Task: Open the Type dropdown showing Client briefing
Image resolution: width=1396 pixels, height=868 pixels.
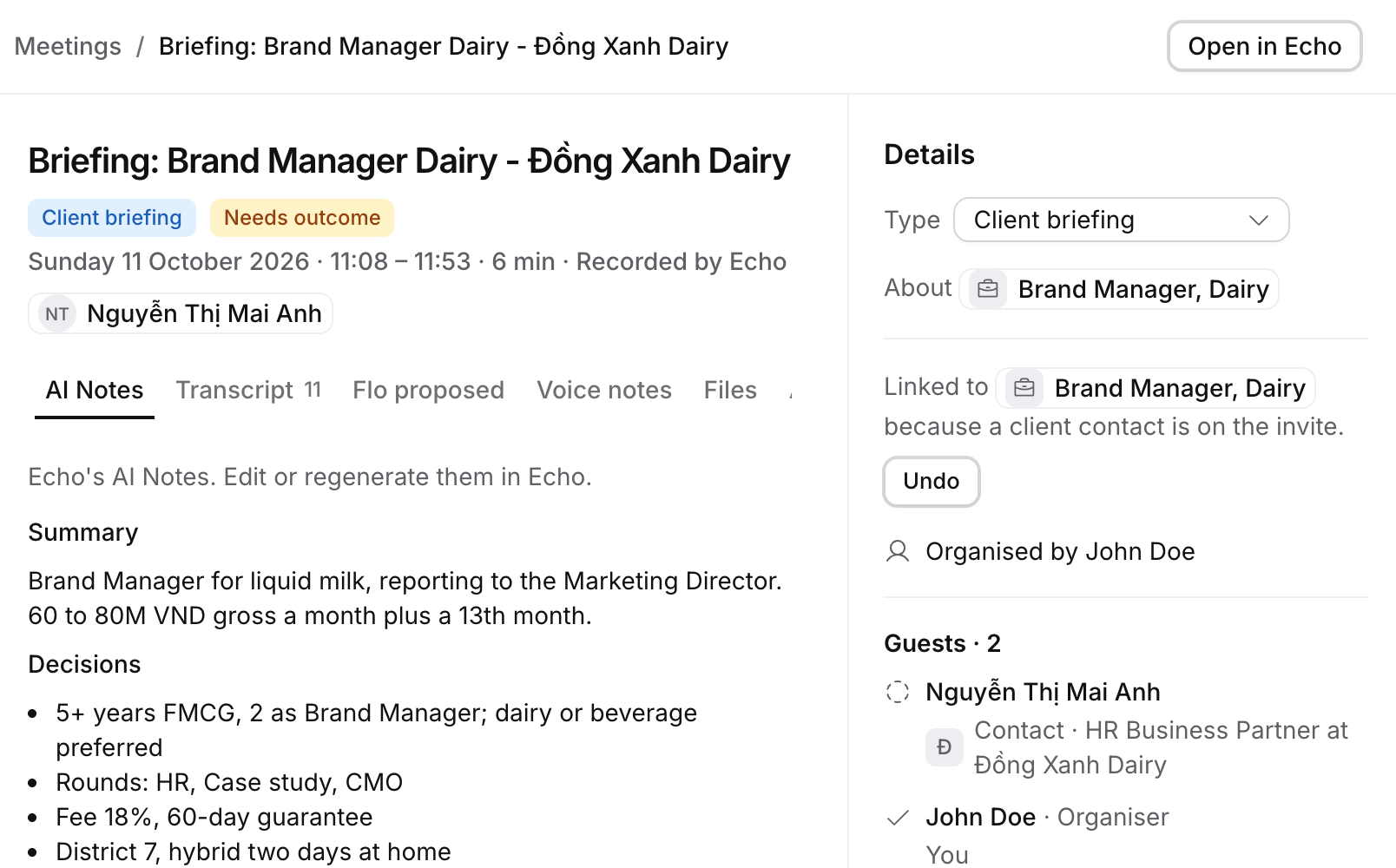Action: (x=1121, y=220)
